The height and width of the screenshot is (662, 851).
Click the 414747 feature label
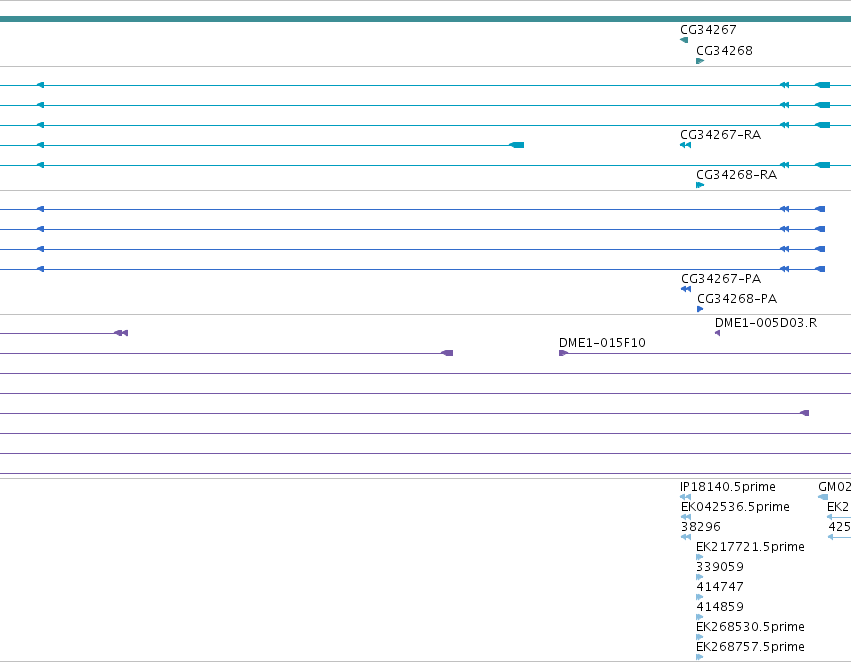pyautogui.click(x=720, y=587)
